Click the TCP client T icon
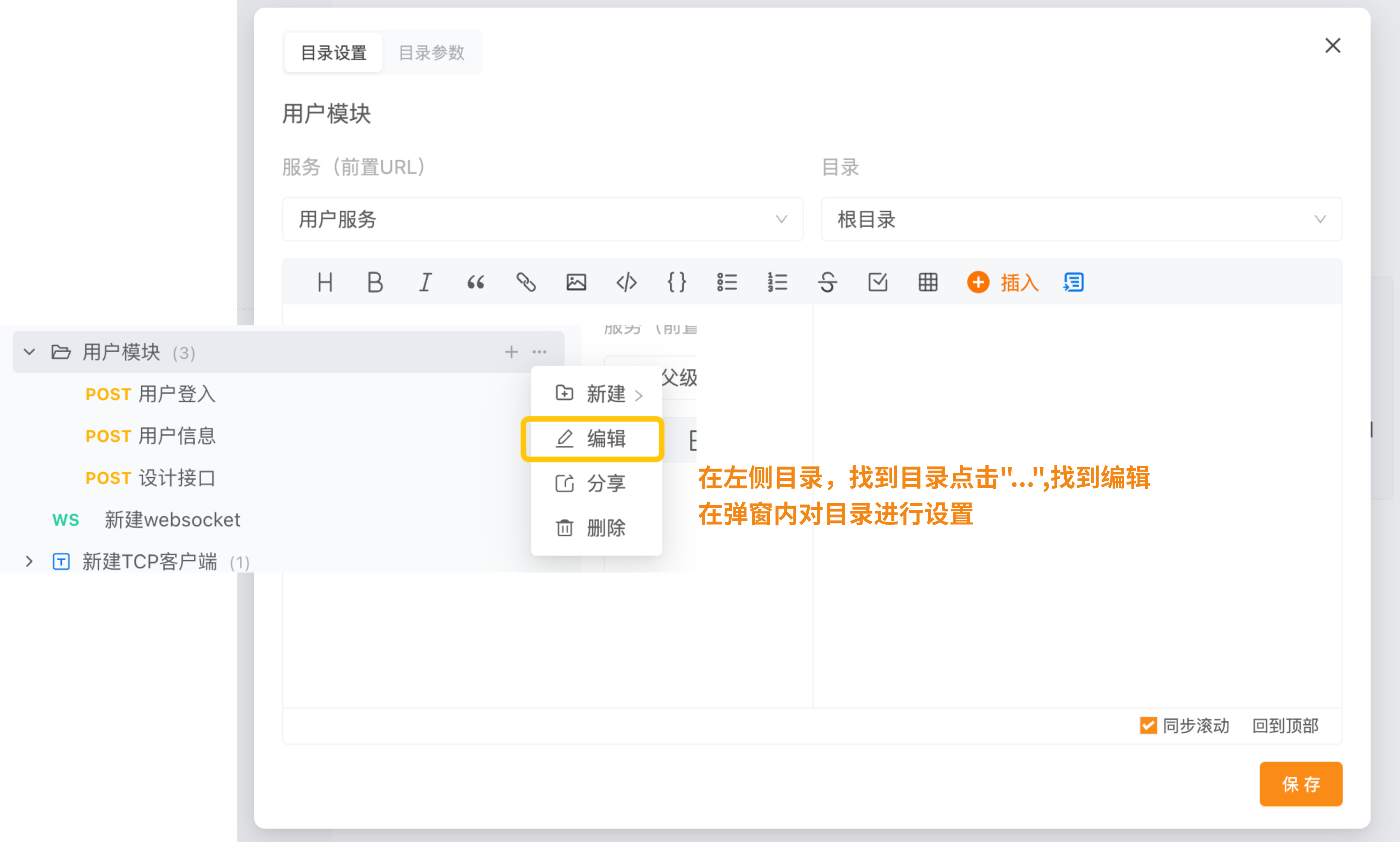1400x842 pixels. [61, 562]
